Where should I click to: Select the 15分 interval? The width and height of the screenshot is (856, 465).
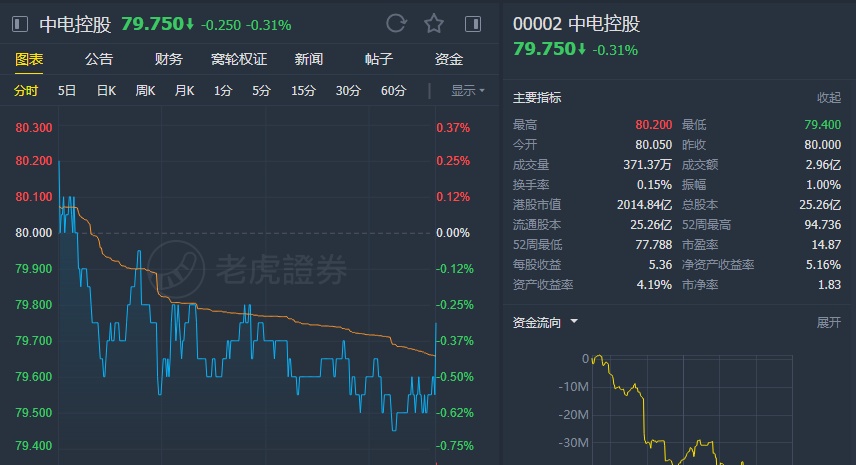(x=303, y=91)
